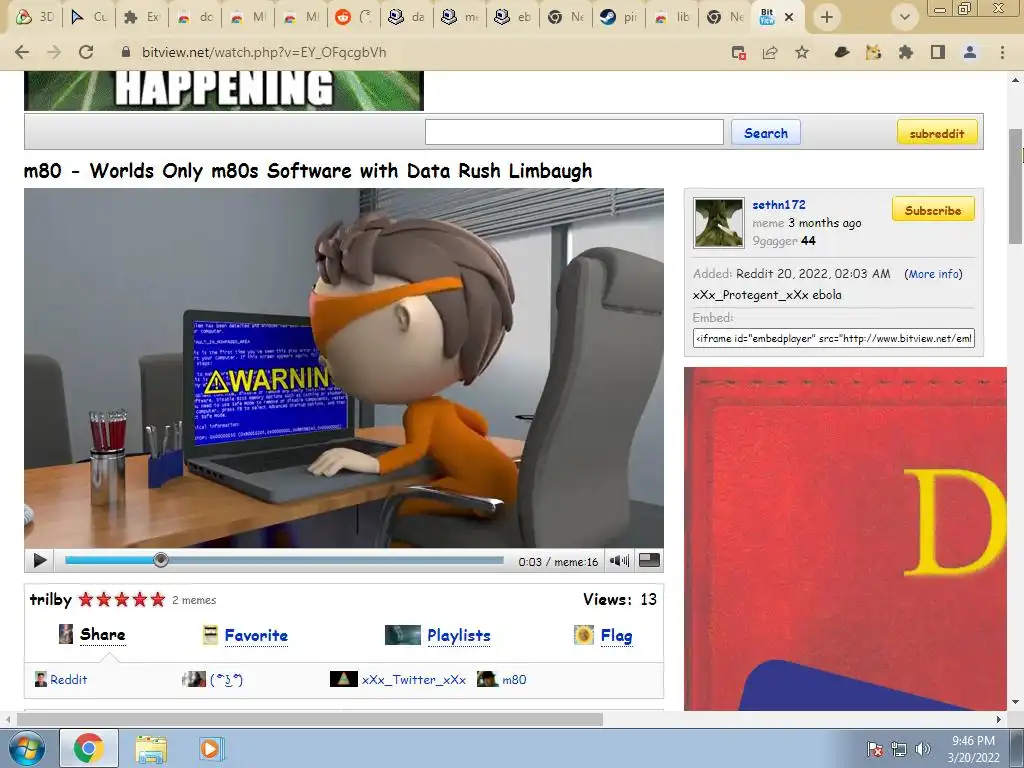The height and width of the screenshot is (768, 1024).
Task: Switch to the lib tab
Action: coord(671,17)
